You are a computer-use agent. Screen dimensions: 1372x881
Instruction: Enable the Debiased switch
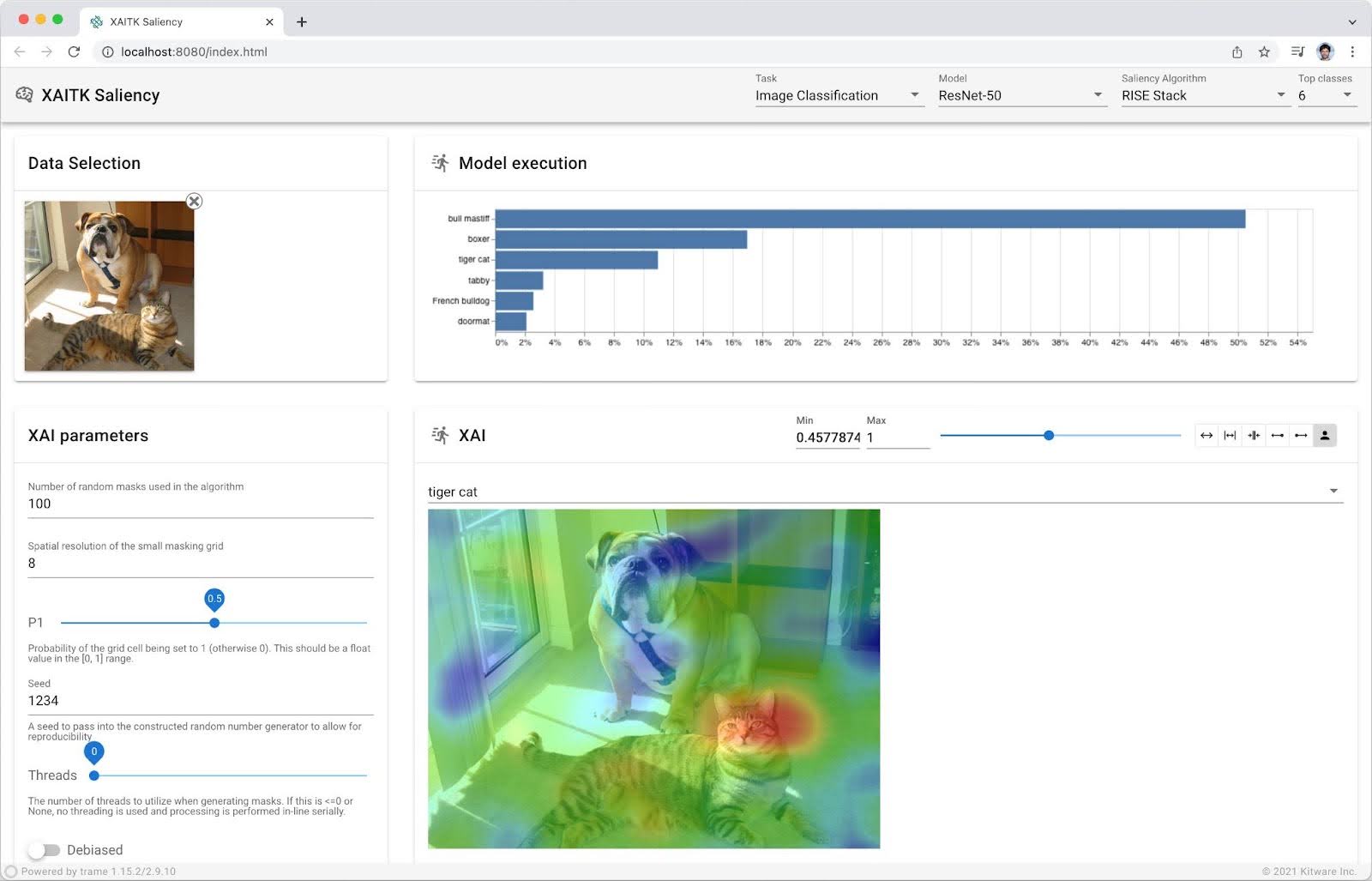pos(44,850)
